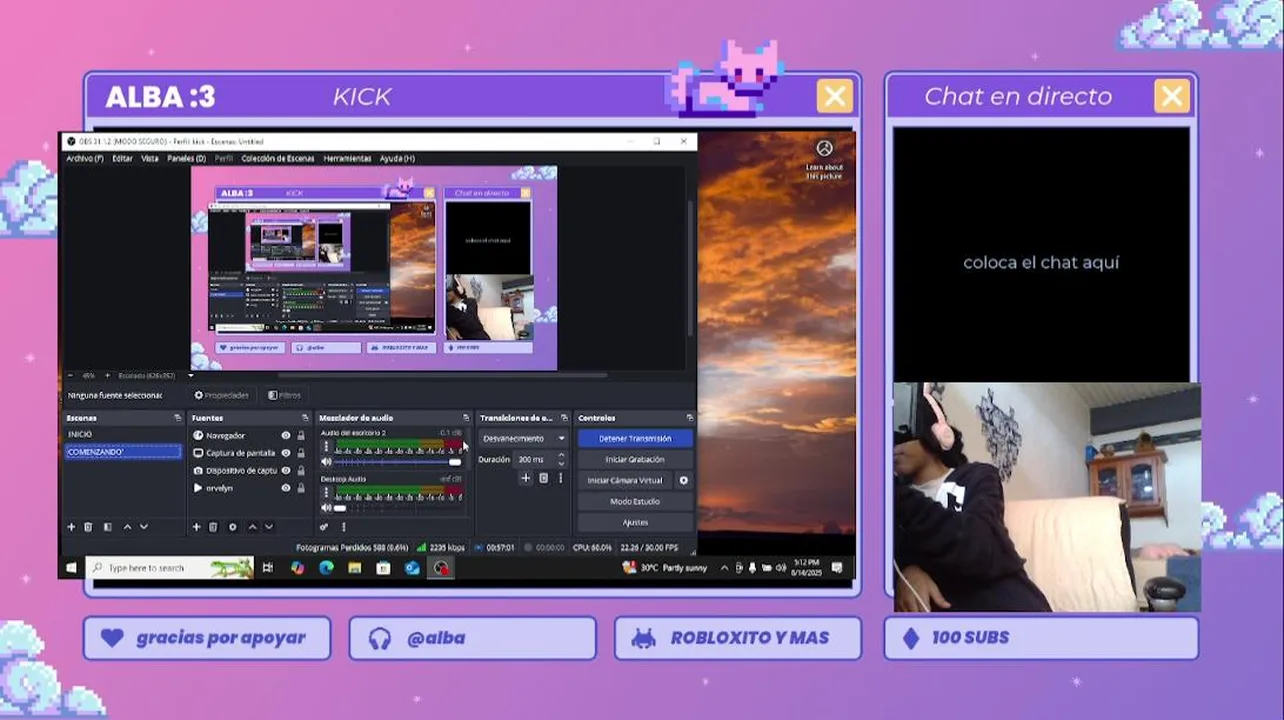This screenshot has height=720, width=1284.
Task: Move source down in Fuentes panel
Action: point(269,527)
